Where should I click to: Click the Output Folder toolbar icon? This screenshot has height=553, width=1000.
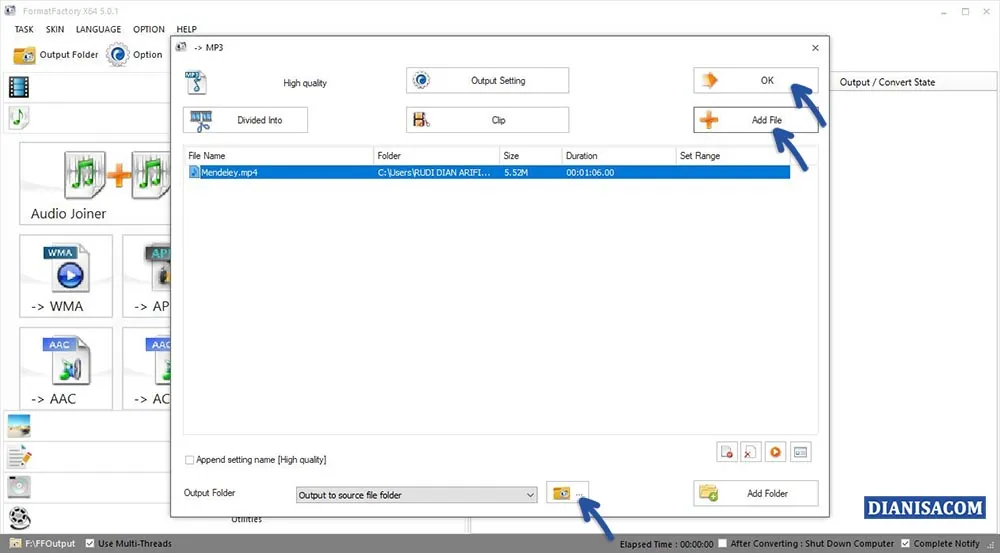25,55
